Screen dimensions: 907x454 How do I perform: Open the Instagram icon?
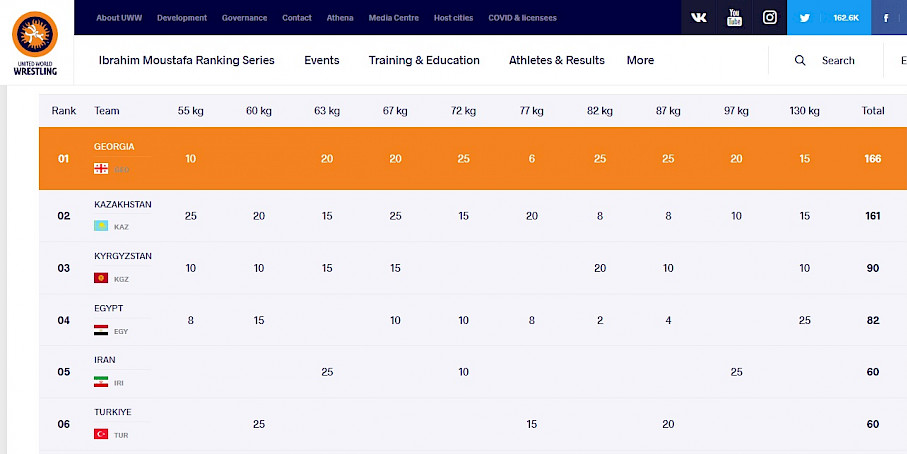(x=769, y=18)
